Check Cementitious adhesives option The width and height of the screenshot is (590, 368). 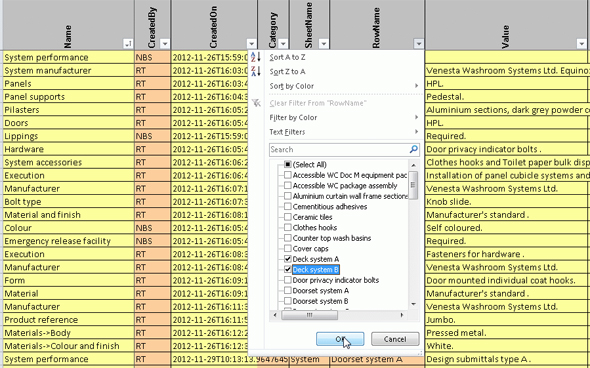click(x=288, y=207)
